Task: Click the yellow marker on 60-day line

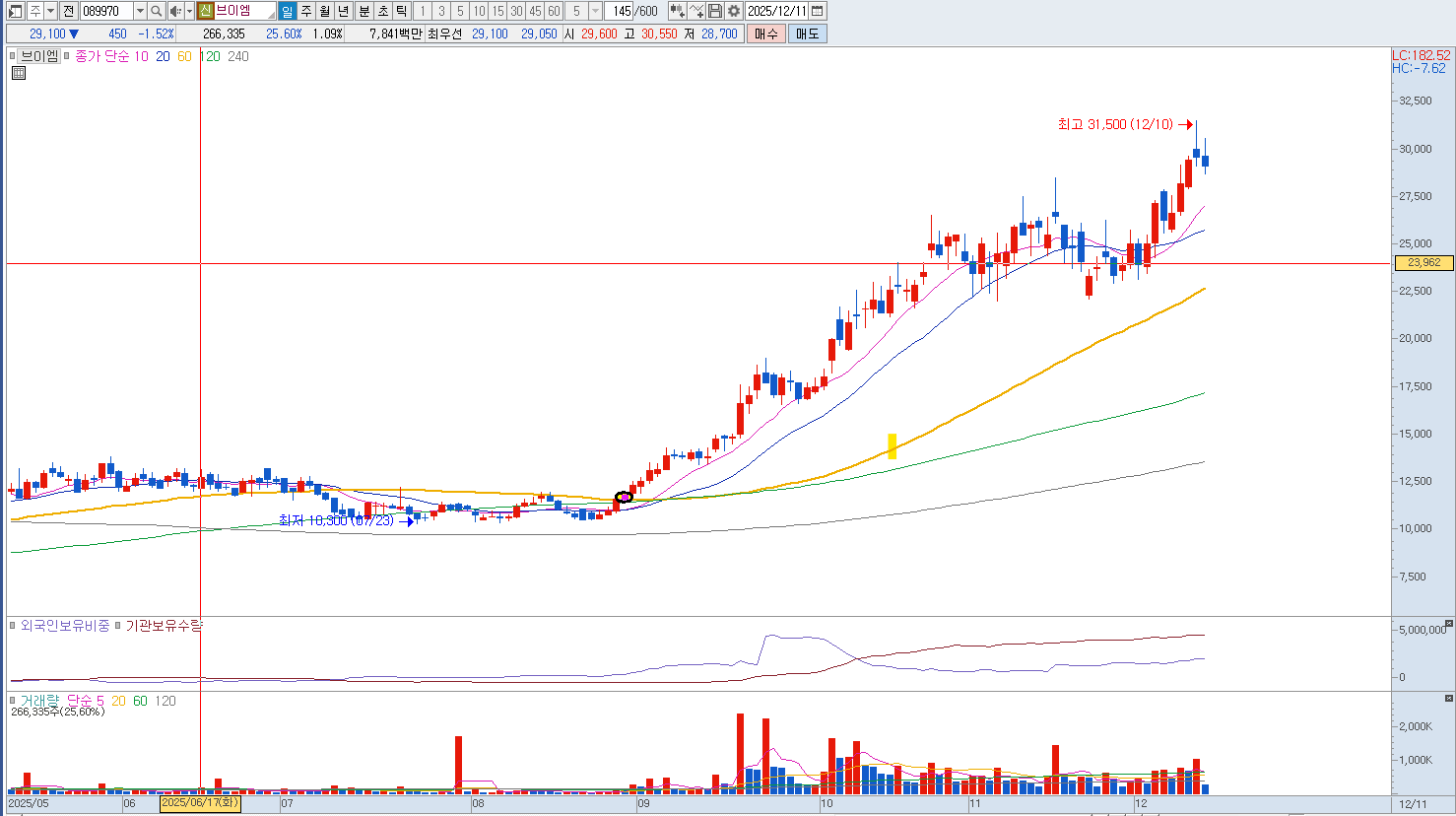Action: click(892, 446)
